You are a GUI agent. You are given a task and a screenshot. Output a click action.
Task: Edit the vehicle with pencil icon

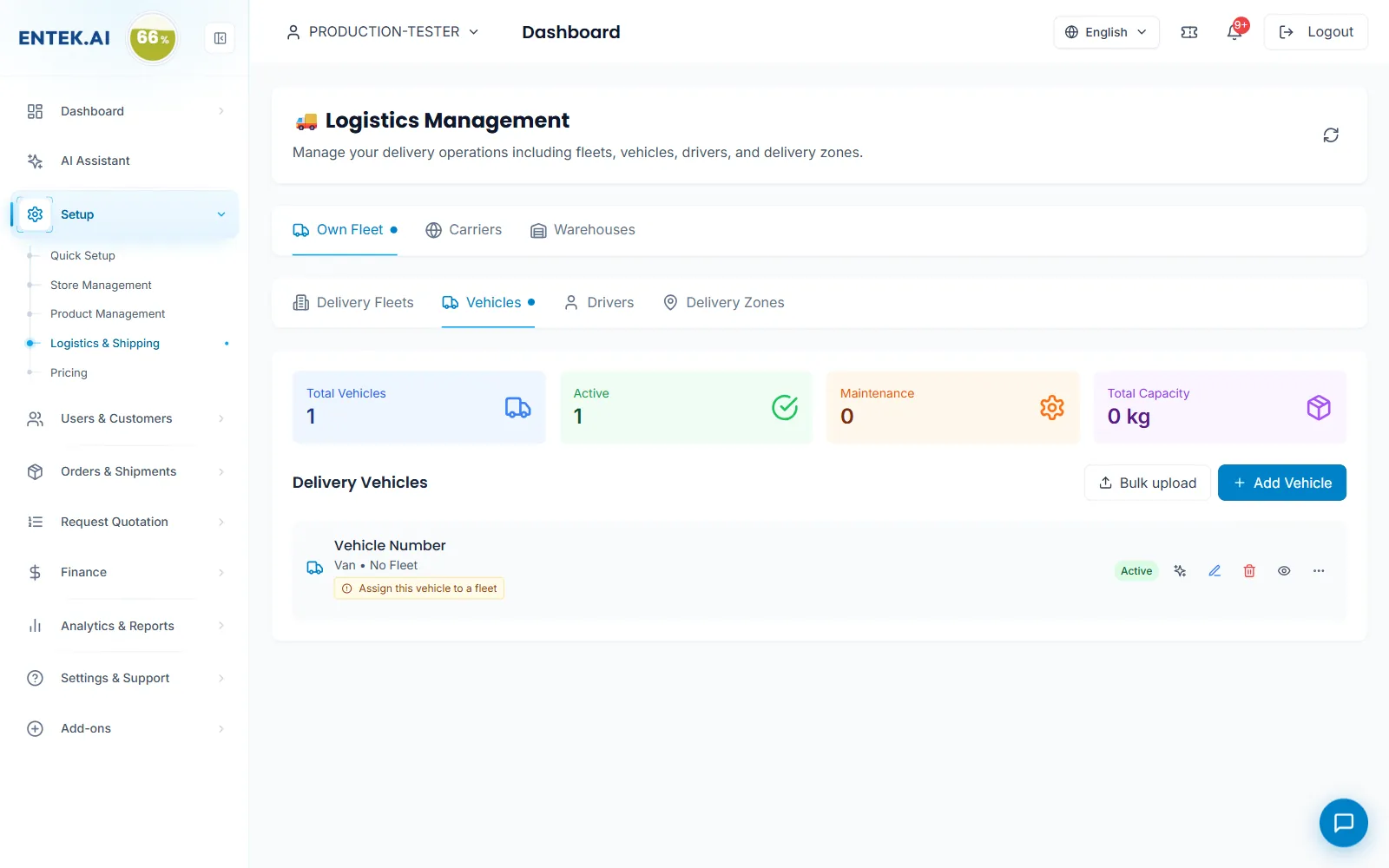pyautogui.click(x=1215, y=571)
